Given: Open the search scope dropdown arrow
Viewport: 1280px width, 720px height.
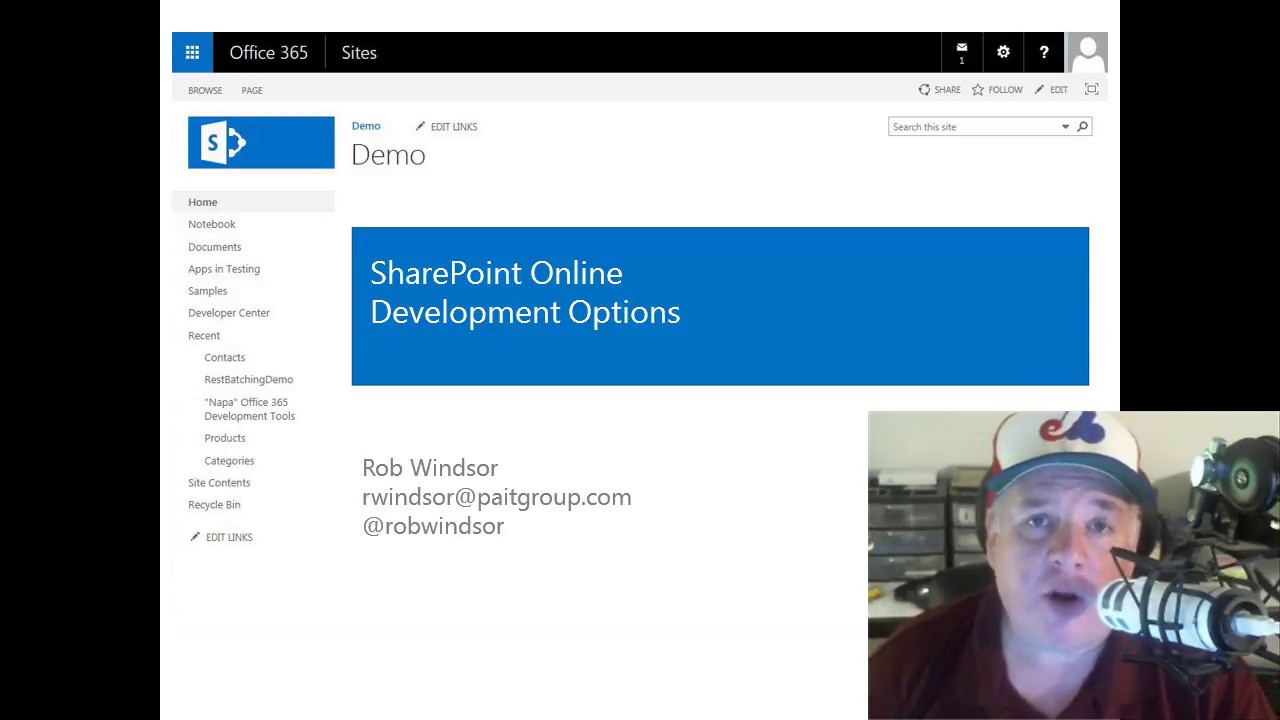Looking at the screenshot, I should click(x=1065, y=127).
